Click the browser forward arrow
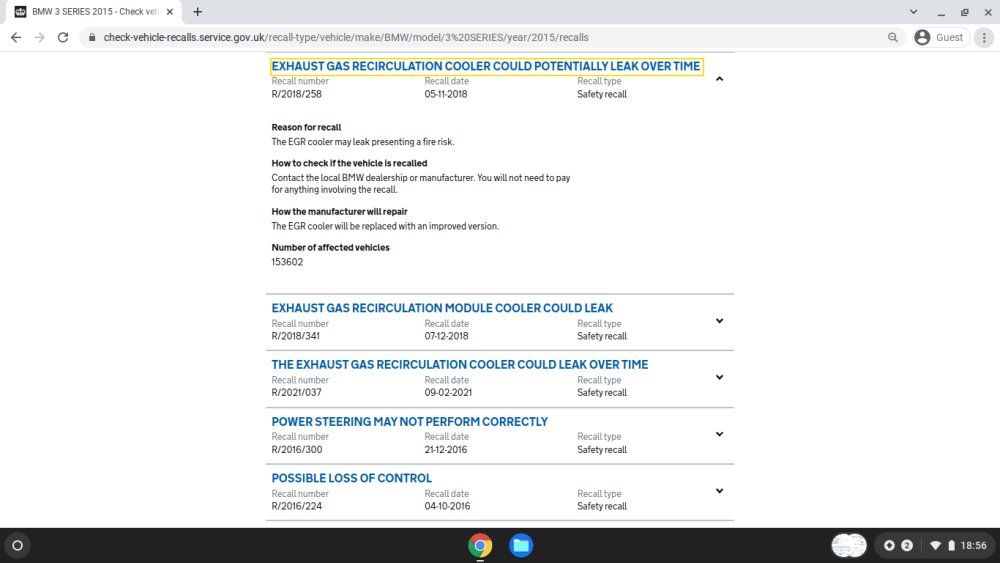 tap(40, 38)
